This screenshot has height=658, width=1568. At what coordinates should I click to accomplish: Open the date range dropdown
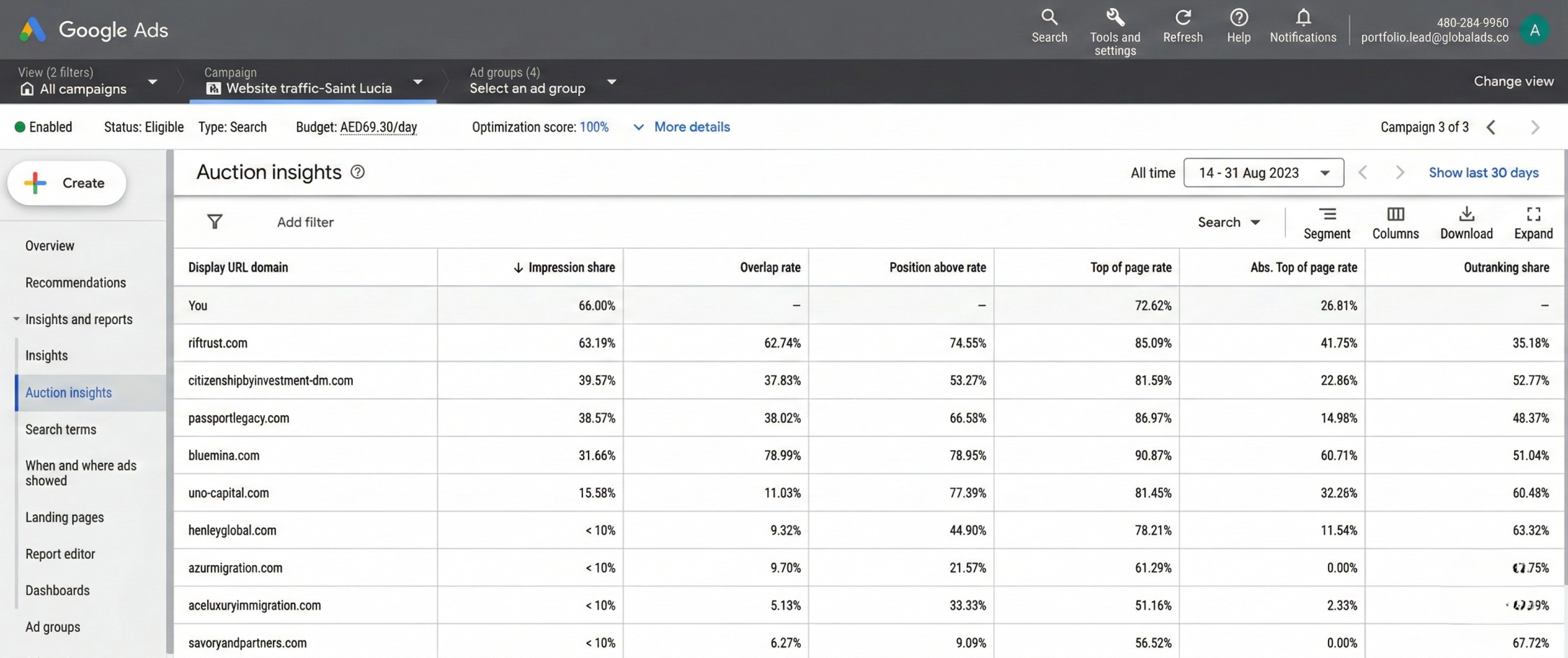pyautogui.click(x=1263, y=173)
